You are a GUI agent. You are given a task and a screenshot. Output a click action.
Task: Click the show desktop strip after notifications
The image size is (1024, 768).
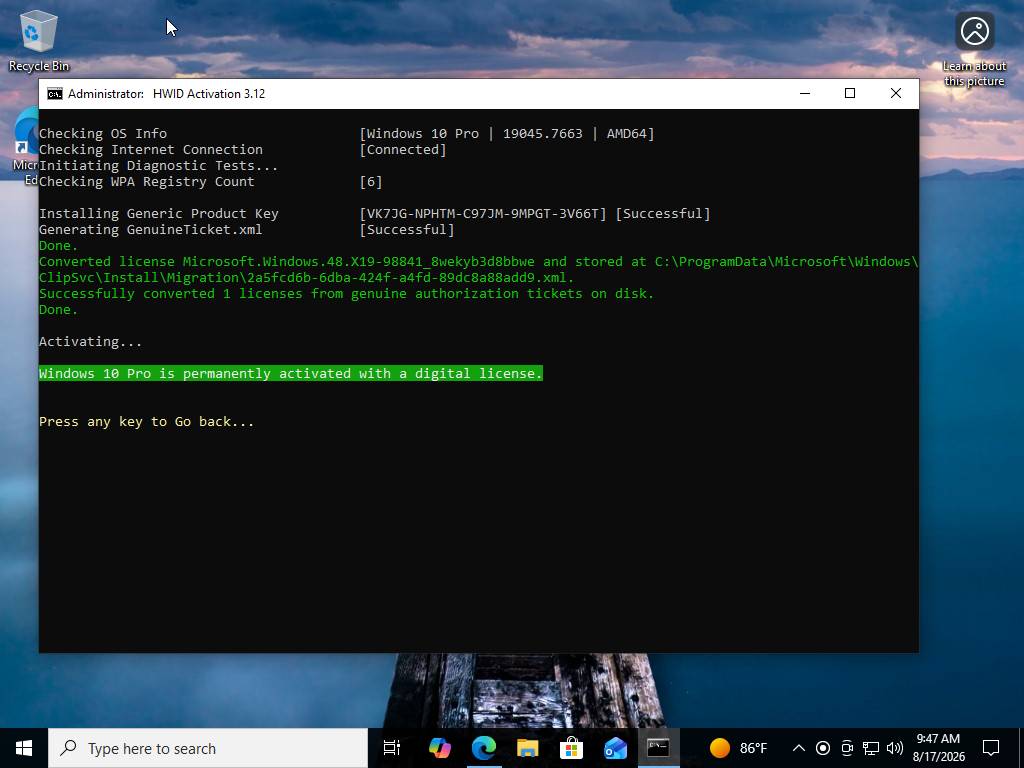click(1021, 748)
